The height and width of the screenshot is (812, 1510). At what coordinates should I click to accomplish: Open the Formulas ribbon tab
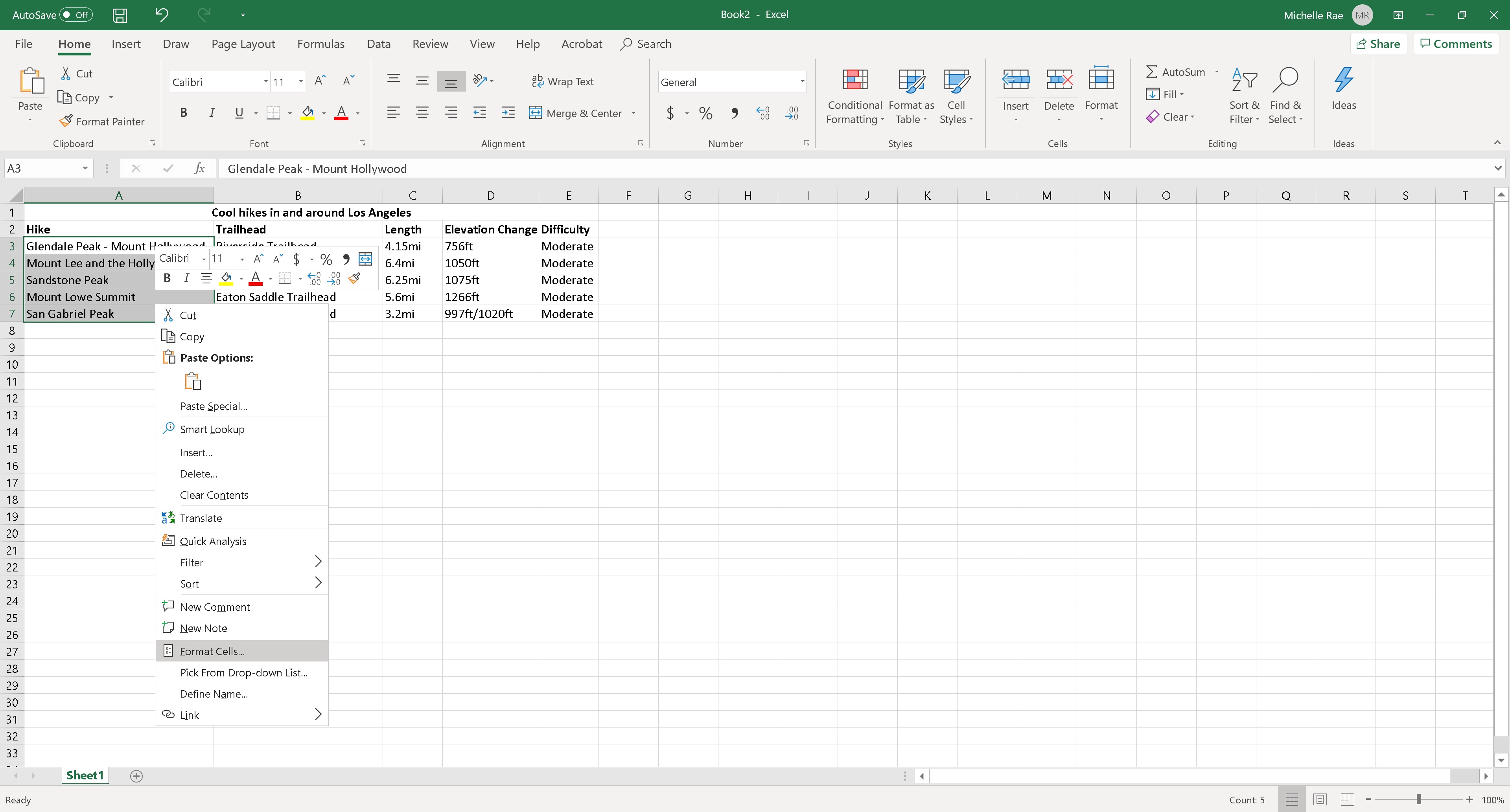click(320, 44)
